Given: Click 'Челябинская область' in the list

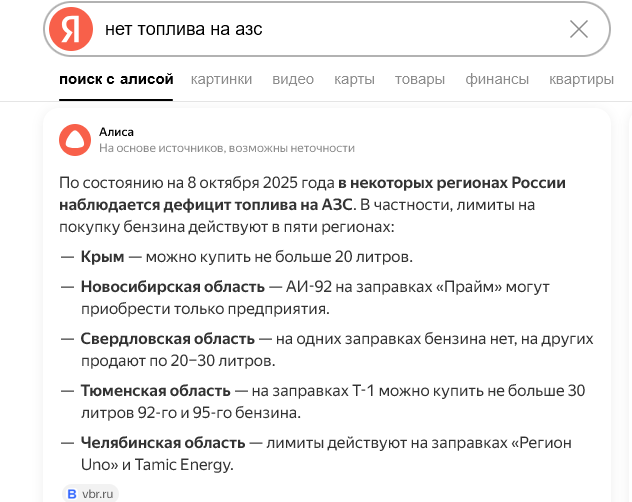Looking at the screenshot, I should pyautogui.click(x=163, y=443).
